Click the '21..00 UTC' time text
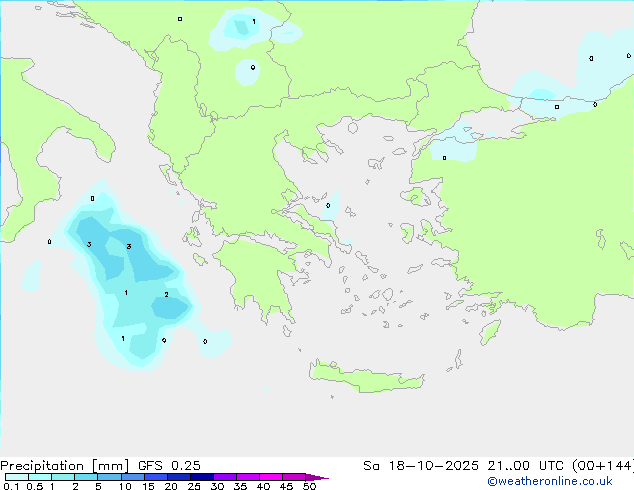The image size is (634, 490). click(525, 466)
